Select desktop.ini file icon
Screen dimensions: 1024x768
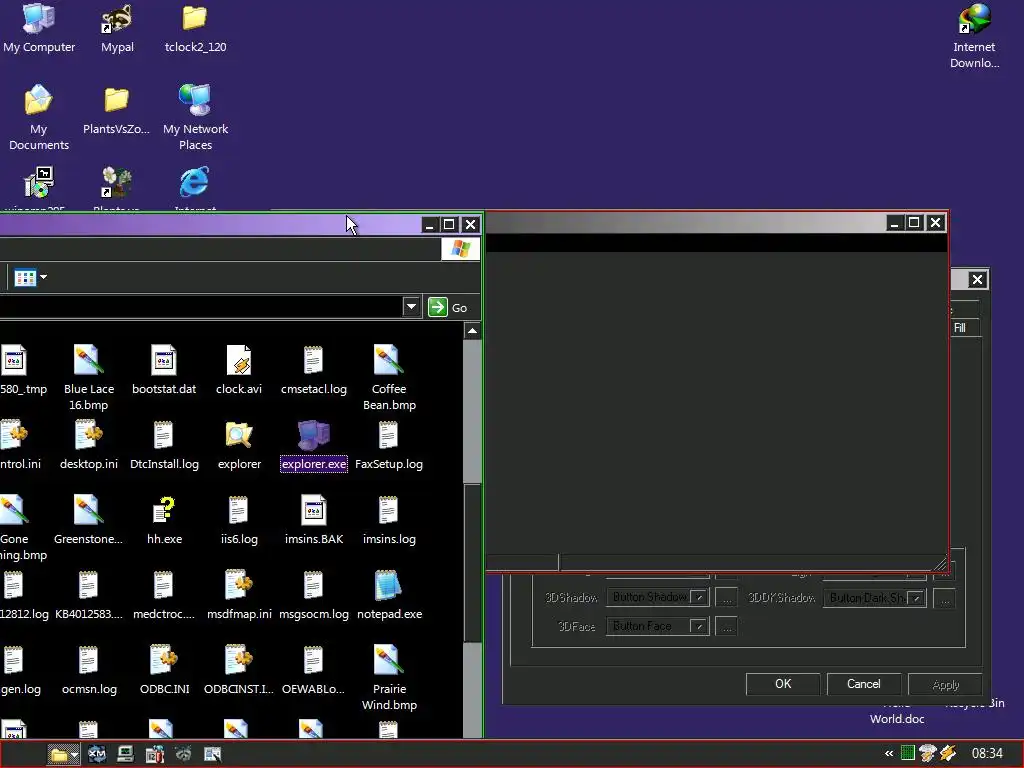point(89,445)
